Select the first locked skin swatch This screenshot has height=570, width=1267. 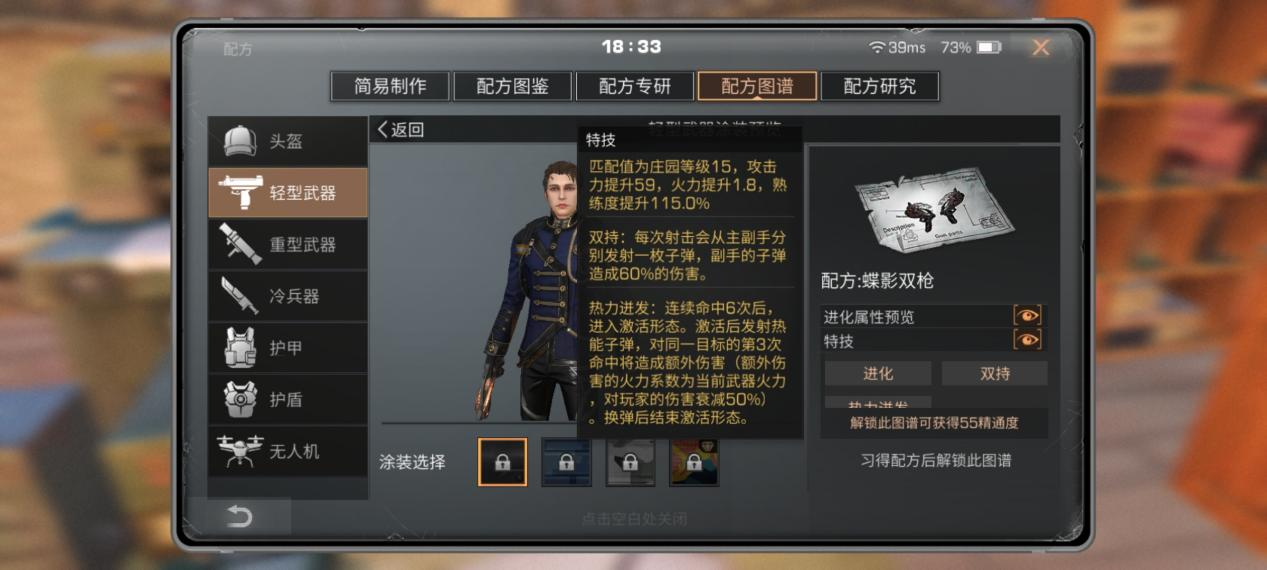[x=502, y=462]
